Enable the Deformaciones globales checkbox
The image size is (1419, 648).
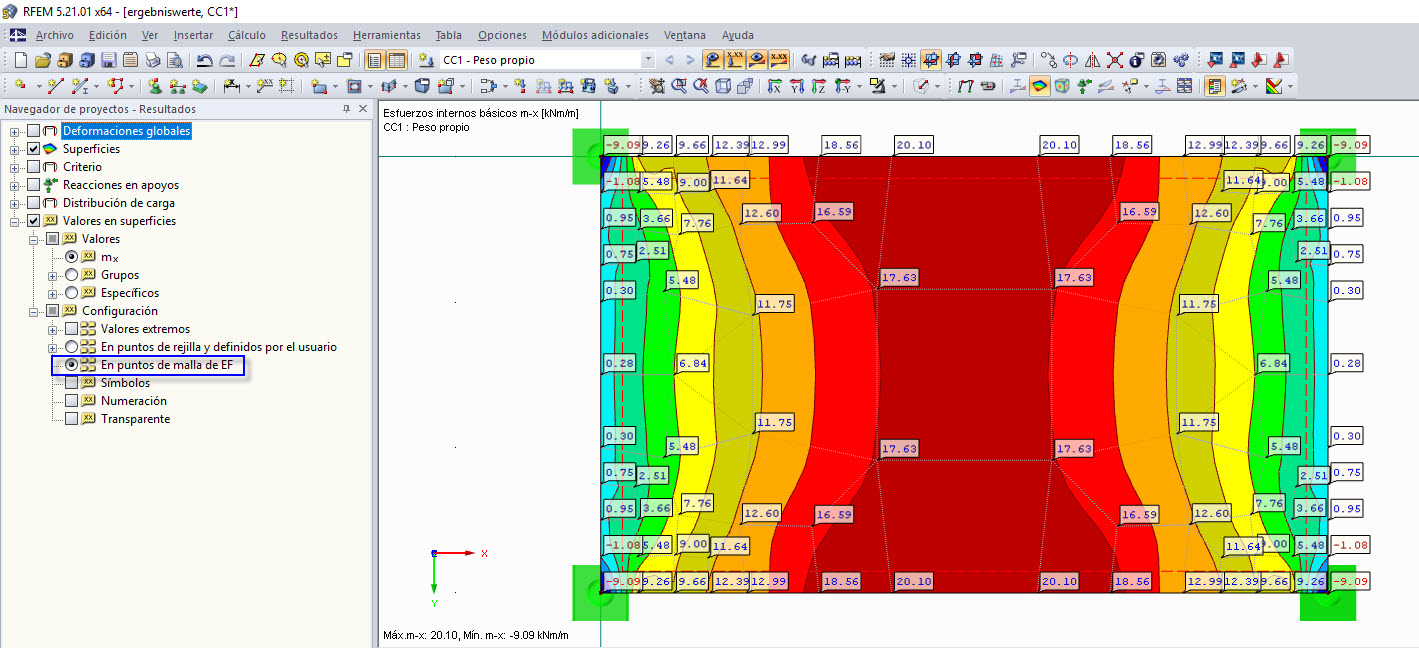pyautogui.click(x=34, y=131)
